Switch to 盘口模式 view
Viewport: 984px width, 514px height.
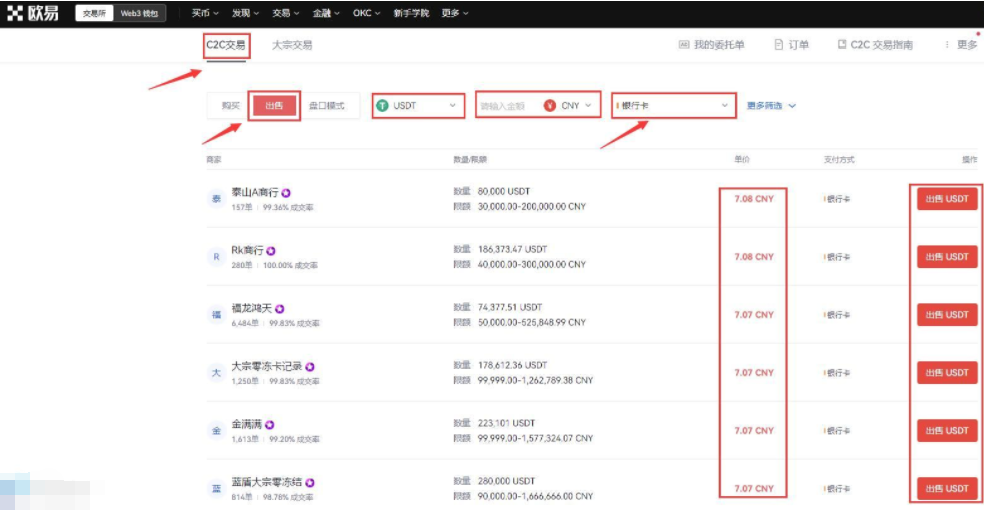click(x=326, y=106)
